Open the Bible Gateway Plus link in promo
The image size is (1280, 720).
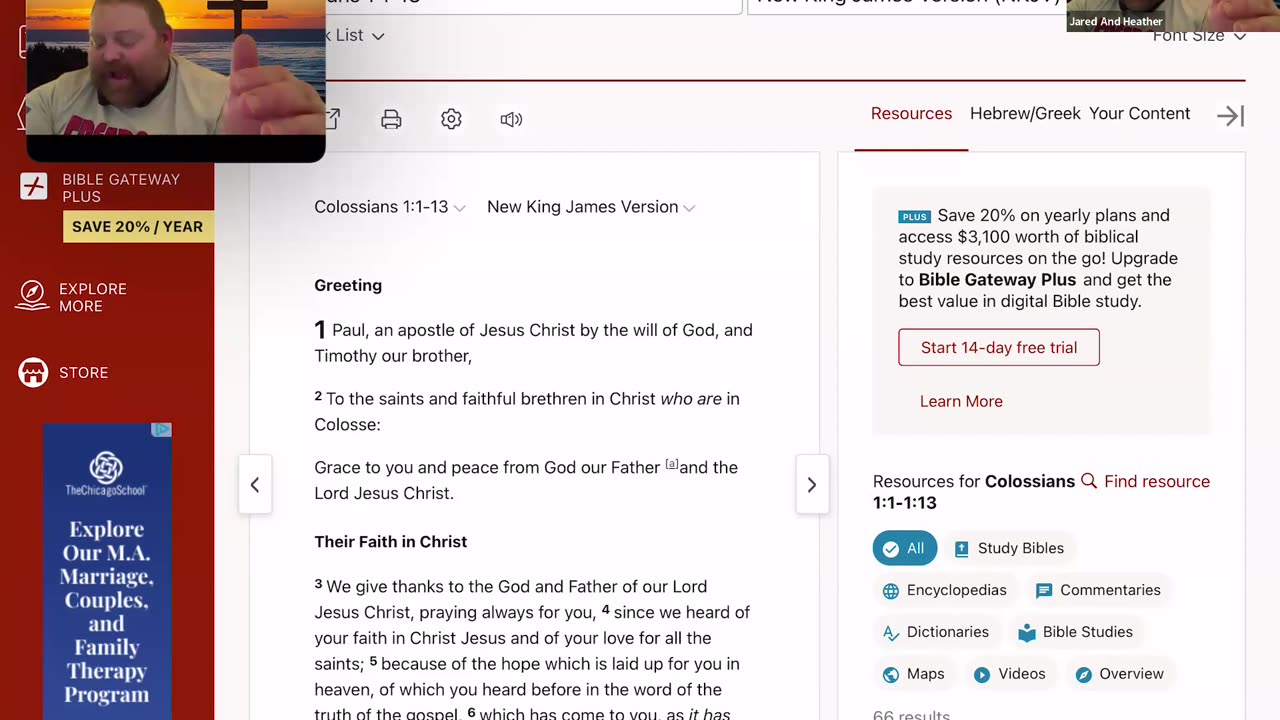click(x=997, y=280)
